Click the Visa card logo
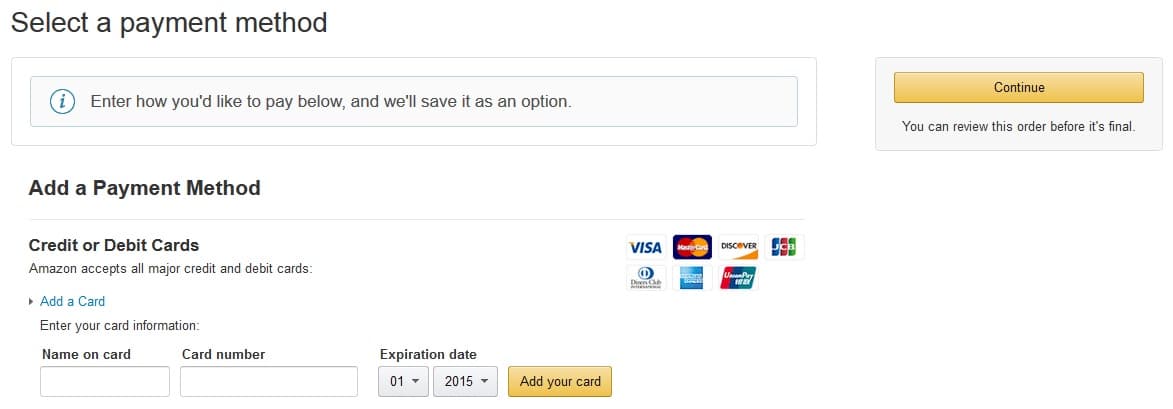This screenshot has height=409, width=1173. (646, 247)
